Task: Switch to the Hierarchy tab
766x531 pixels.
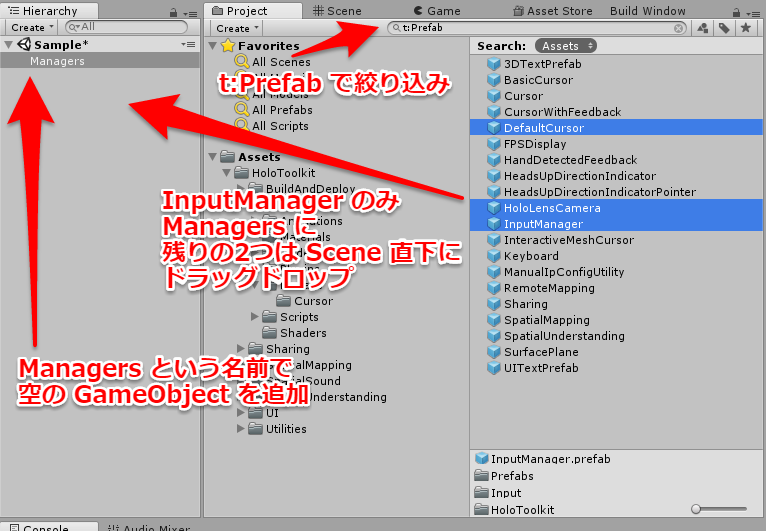Action: 49,11
